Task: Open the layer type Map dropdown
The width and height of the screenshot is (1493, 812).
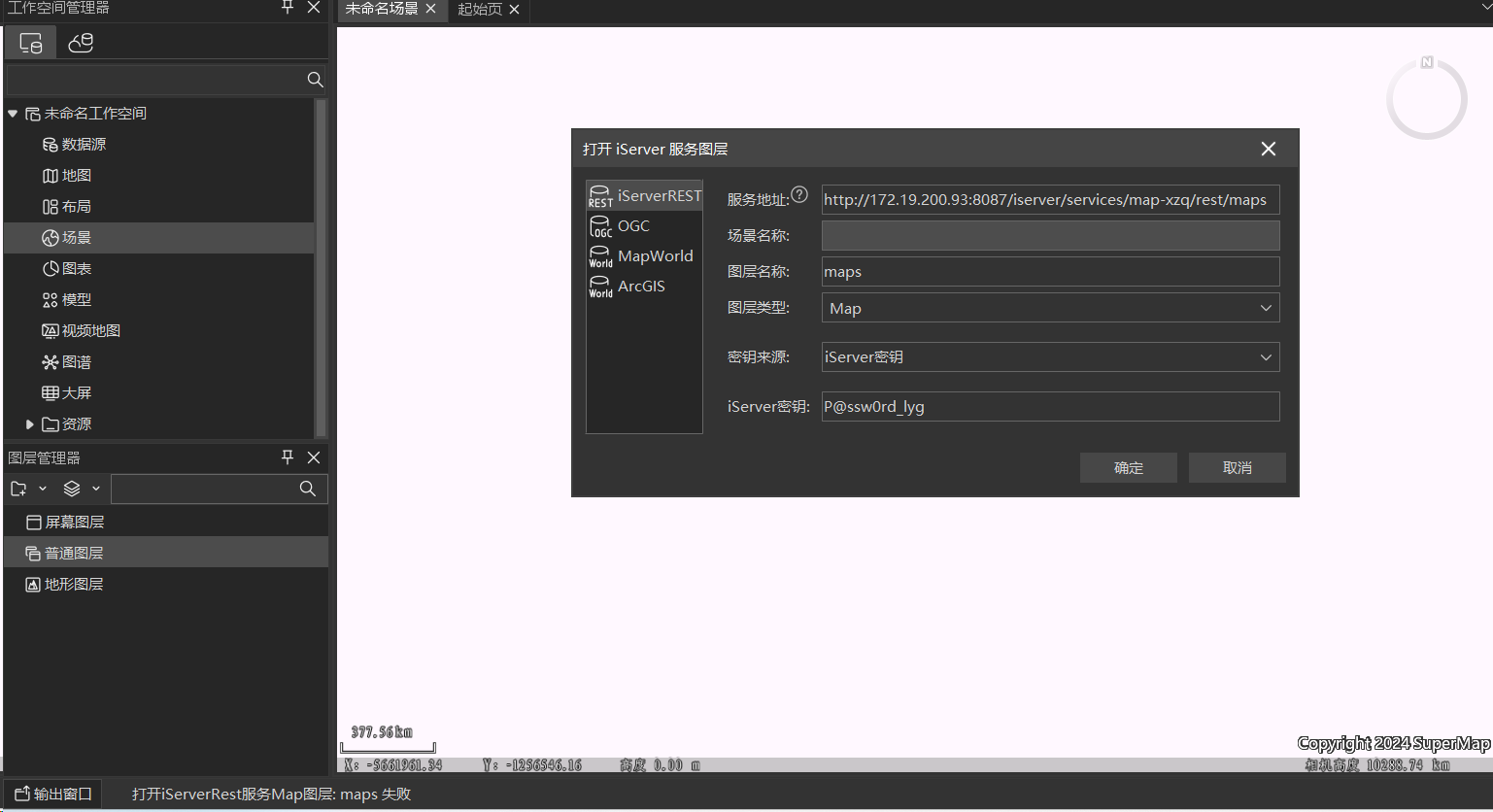Action: [1050, 308]
